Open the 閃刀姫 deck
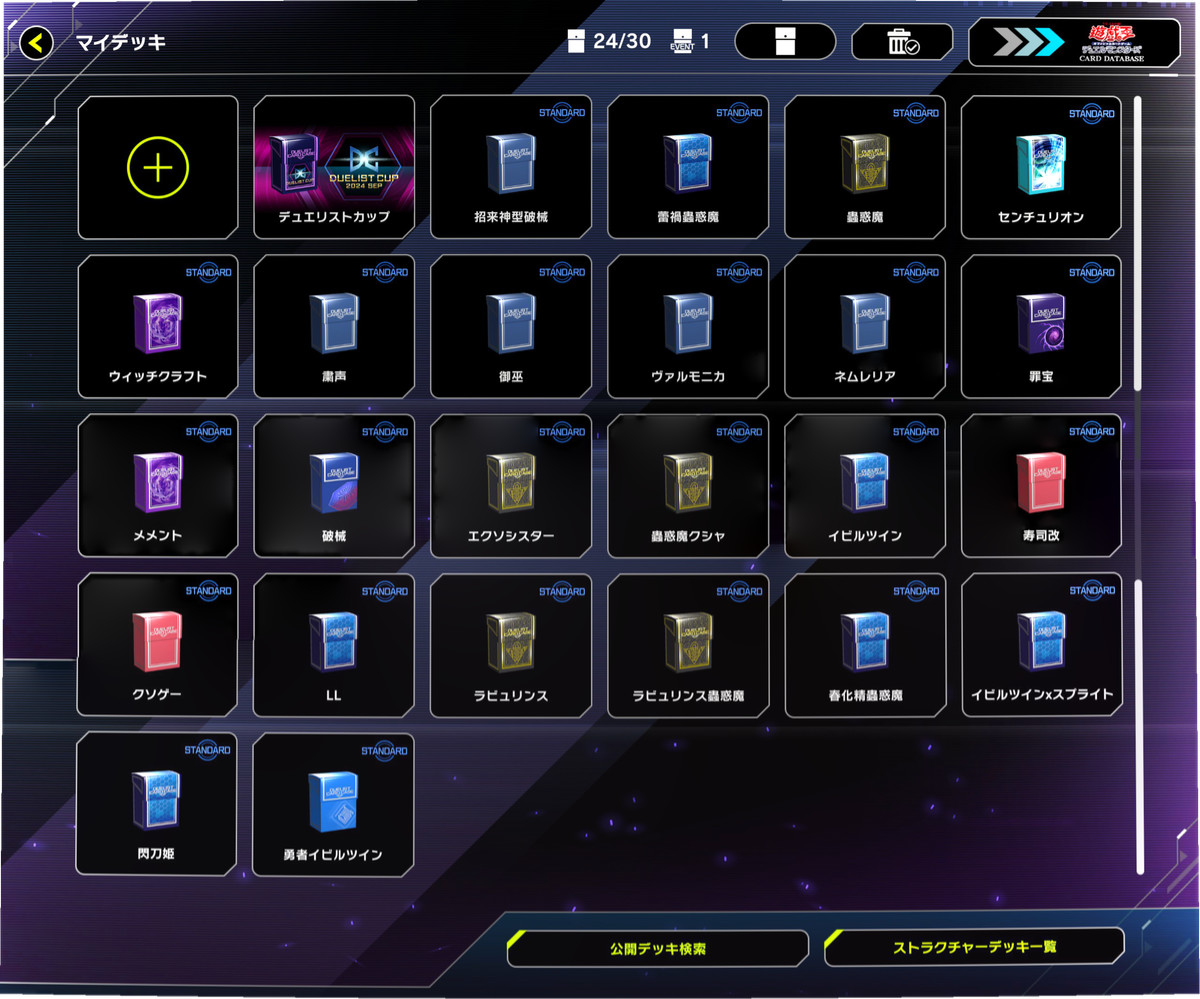1200x999 pixels. click(x=158, y=804)
